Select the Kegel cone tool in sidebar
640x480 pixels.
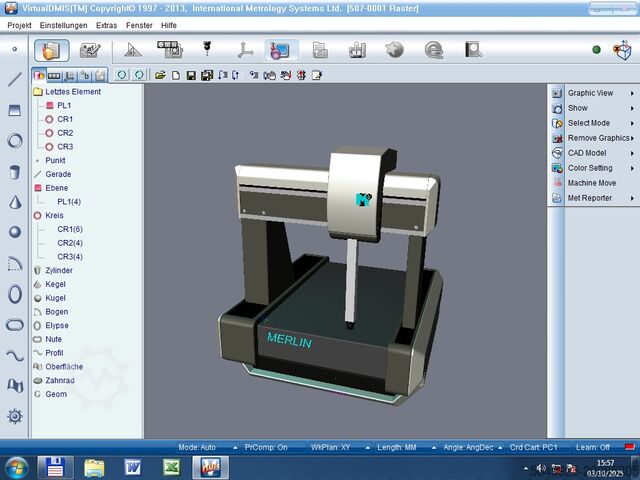click(x=15, y=202)
